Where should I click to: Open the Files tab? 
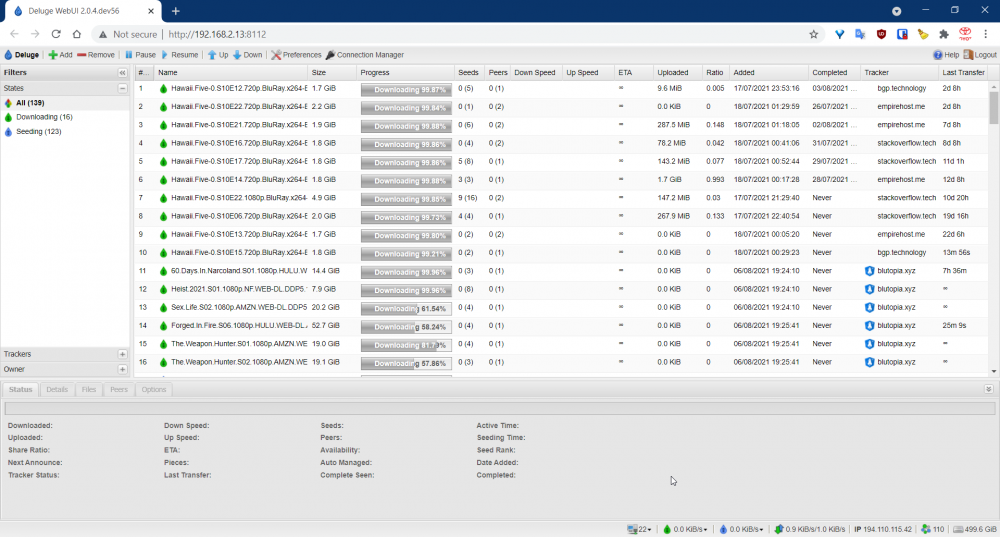pyautogui.click(x=89, y=389)
